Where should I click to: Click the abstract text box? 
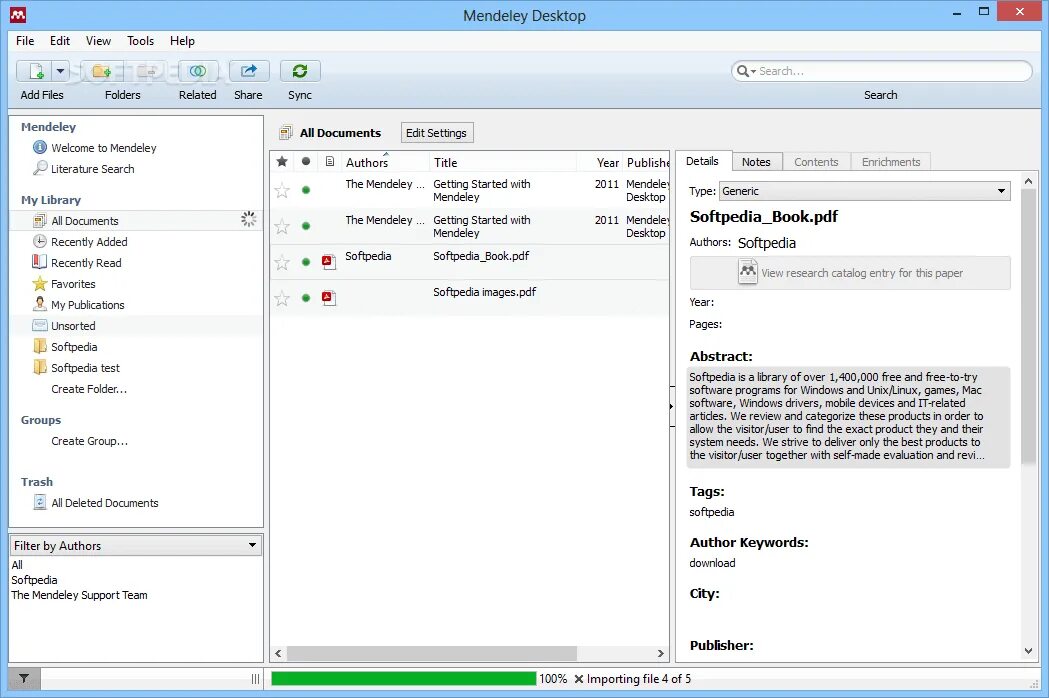coord(849,416)
